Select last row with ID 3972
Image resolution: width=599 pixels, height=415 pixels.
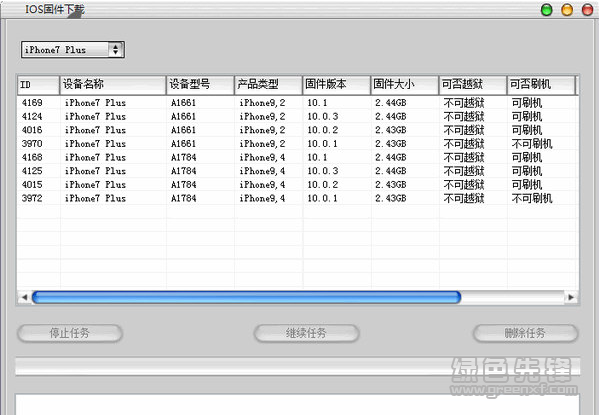[x=298, y=198]
